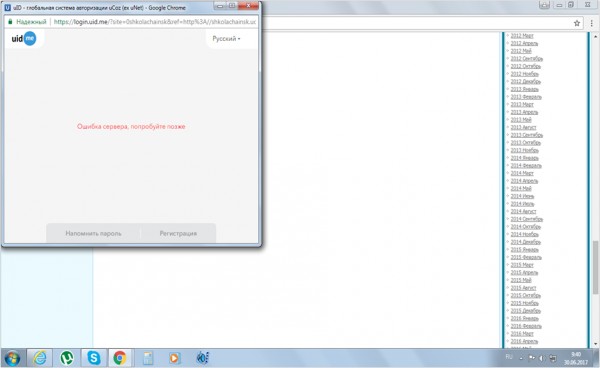Image resolution: width=600 pixels, height=368 pixels.
Task: Open the Windows Start menu
Action: tap(12, 358)
